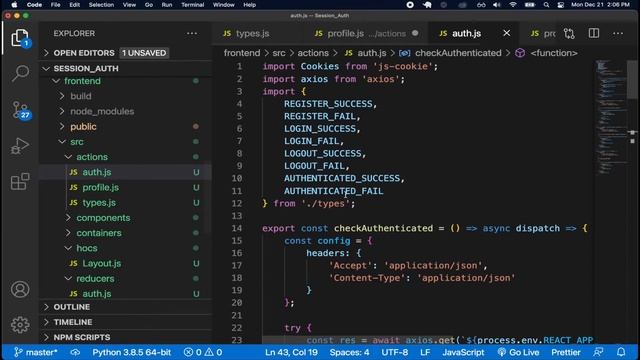
Task: Open macOS volume control in menu bar
Action: pyautogui.click(x=497, y=5)
